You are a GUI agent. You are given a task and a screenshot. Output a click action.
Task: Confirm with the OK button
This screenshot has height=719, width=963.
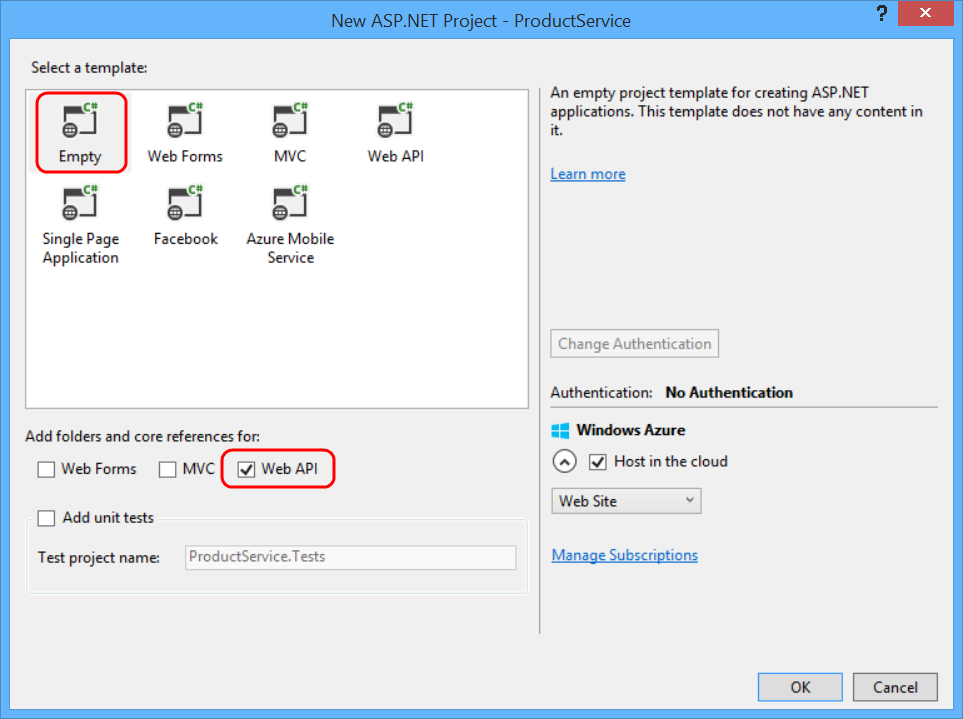800,687
